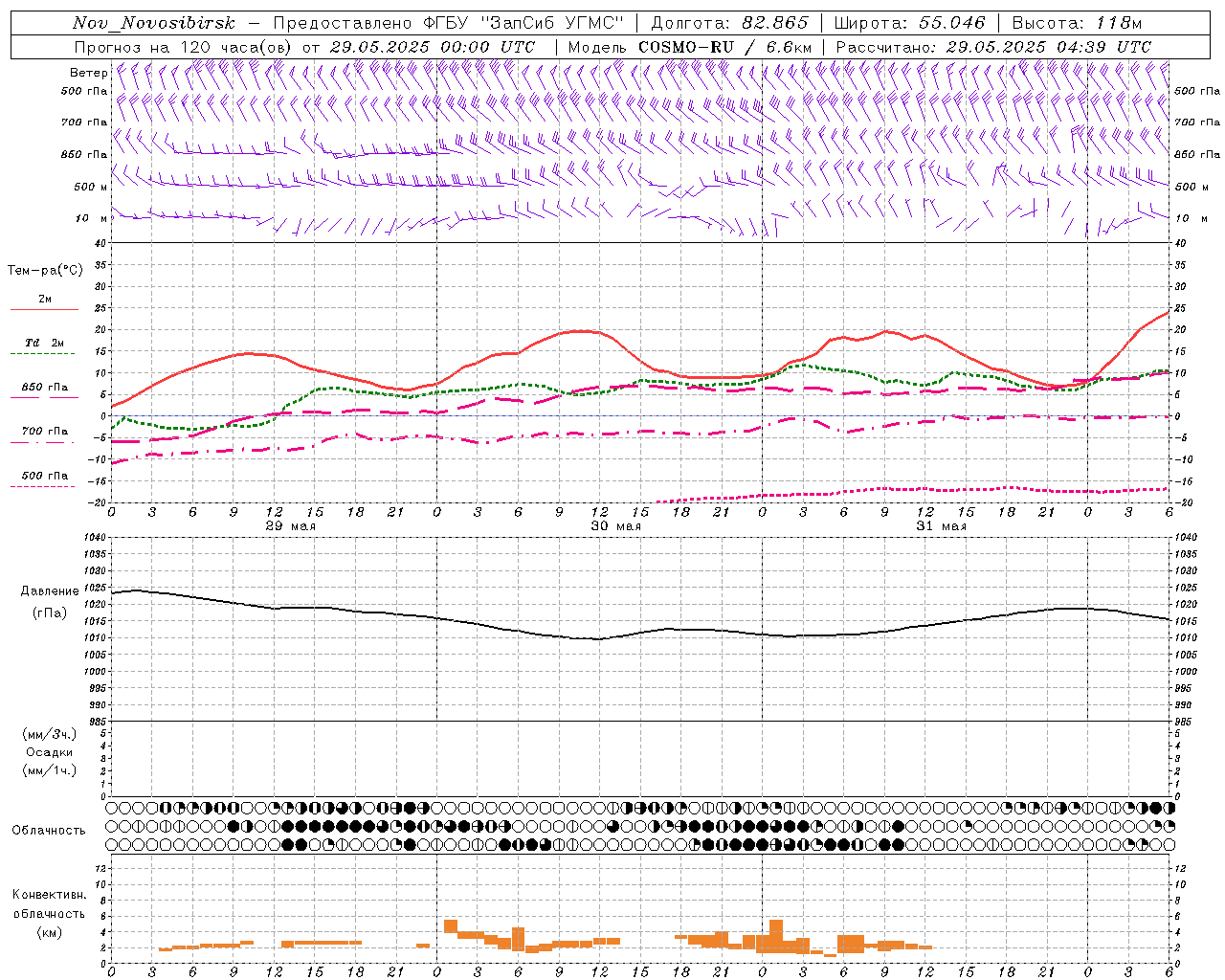
Task: Select the 'Широта: 55.046' header field
Action: click(909, 23)
